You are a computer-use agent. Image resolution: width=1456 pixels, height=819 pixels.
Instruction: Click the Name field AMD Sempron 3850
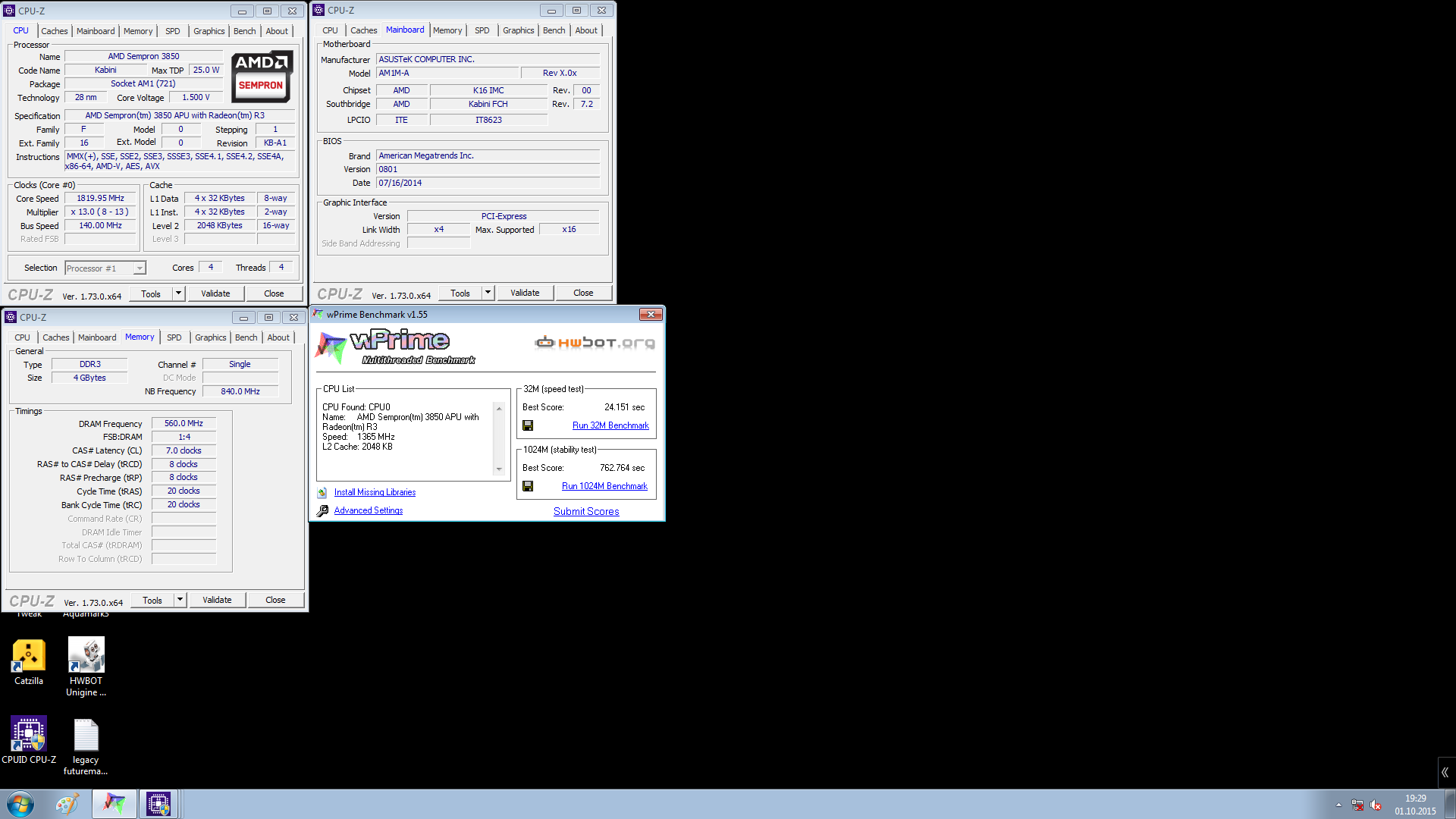point(143,56)
